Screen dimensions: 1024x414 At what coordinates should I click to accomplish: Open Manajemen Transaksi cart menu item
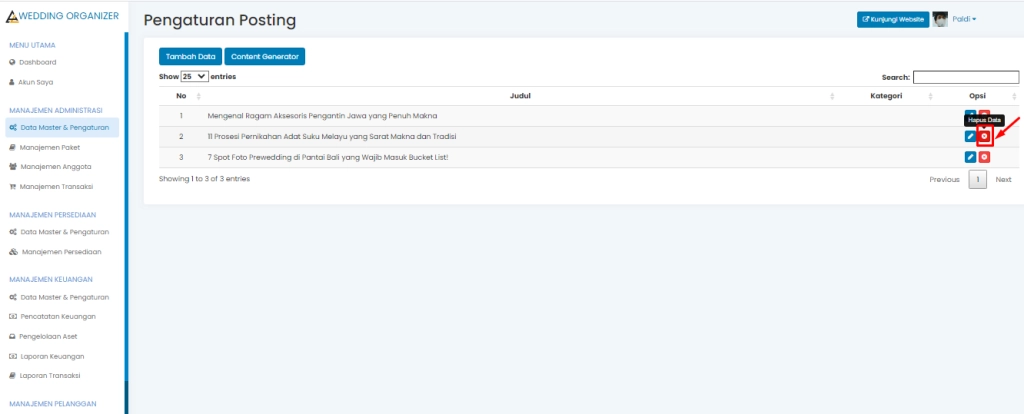56,187
